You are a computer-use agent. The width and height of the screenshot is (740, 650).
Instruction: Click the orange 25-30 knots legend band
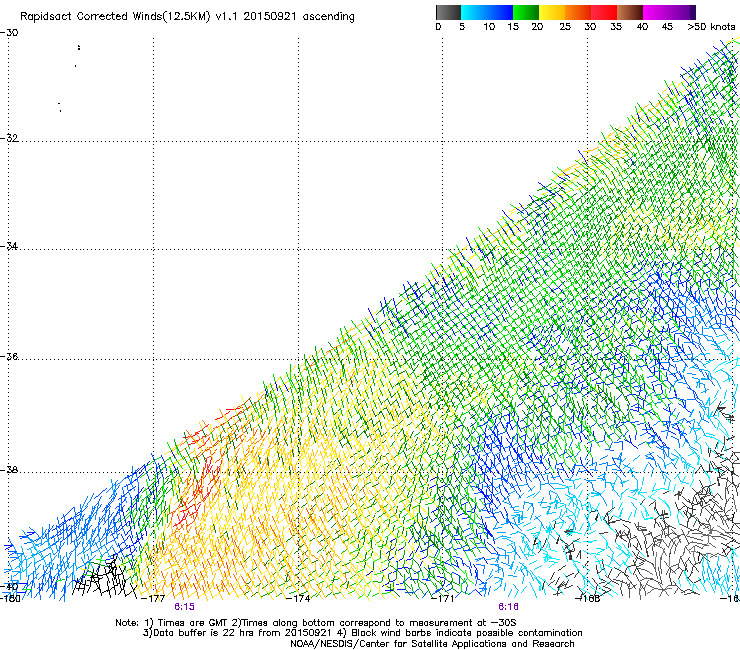[x=578, y=12]
